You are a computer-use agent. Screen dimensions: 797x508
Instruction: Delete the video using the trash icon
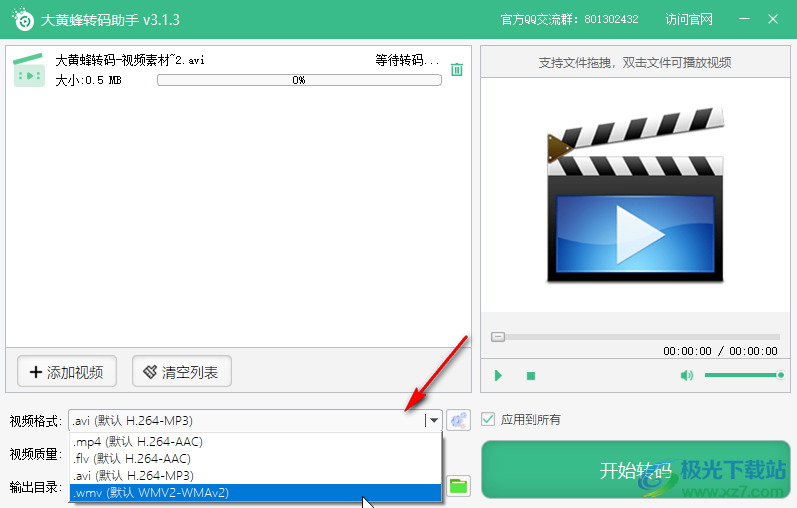pos(456,70)
